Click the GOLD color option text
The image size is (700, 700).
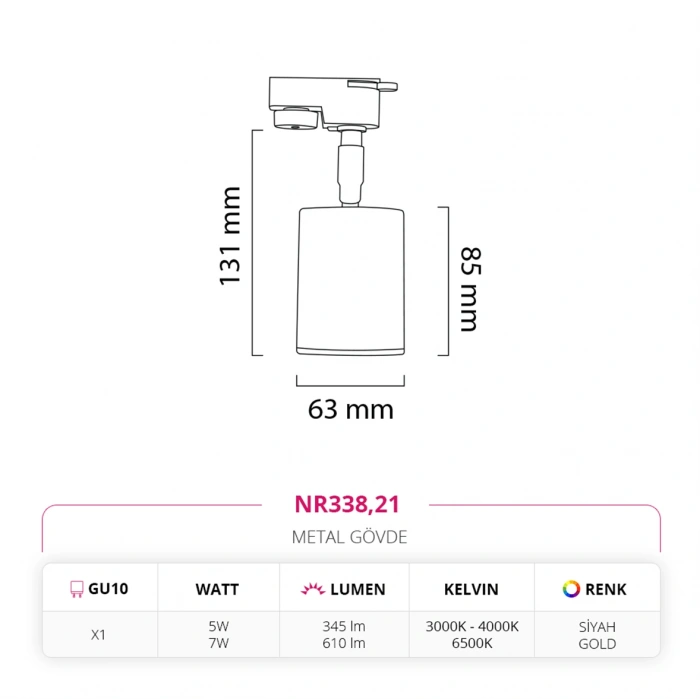pos(597,644)
